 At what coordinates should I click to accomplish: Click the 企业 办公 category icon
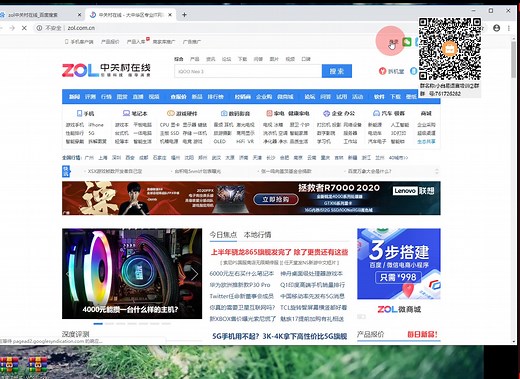pyautogui.click(x=326, y=113)
